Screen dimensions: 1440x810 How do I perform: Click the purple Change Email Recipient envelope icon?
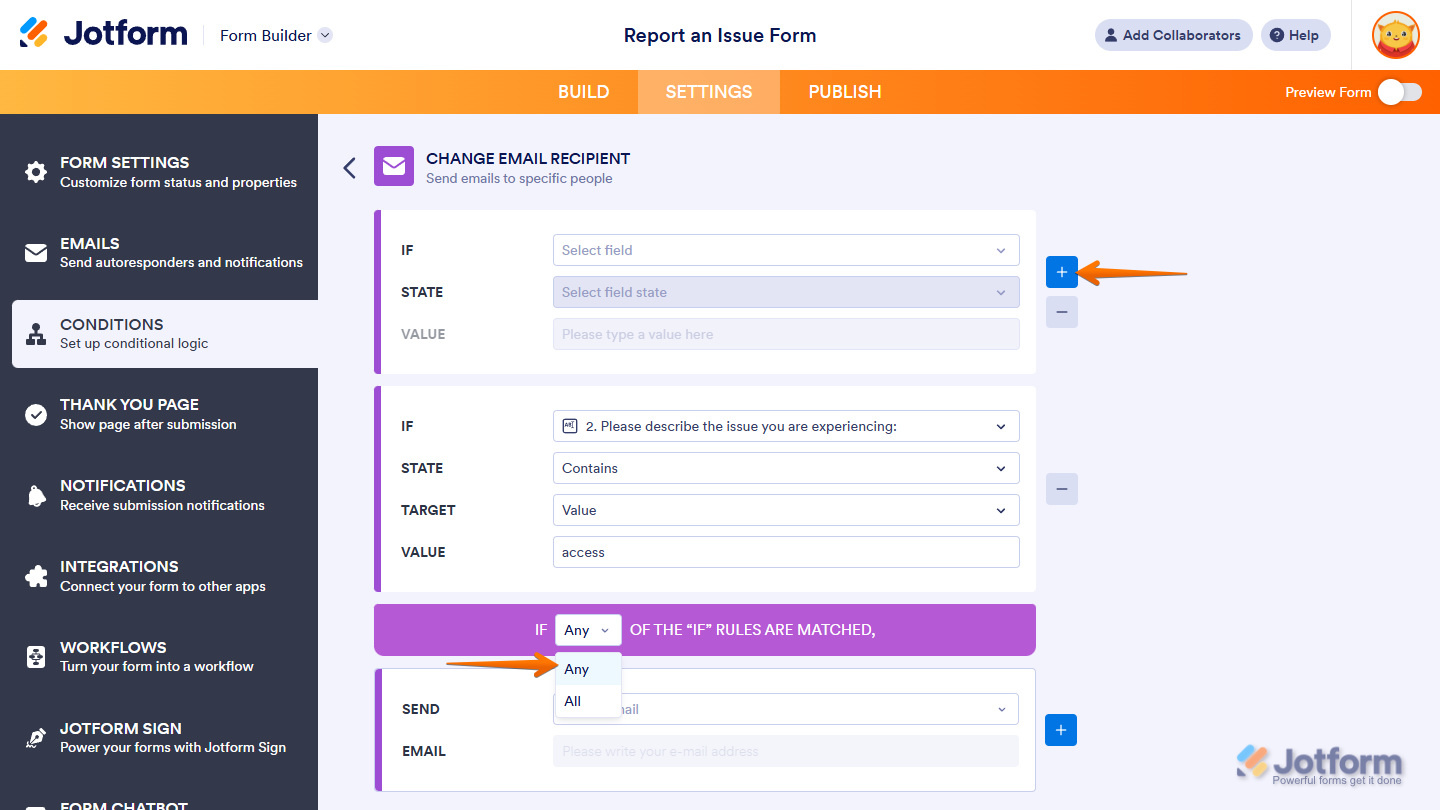click(x=393, y=166)
